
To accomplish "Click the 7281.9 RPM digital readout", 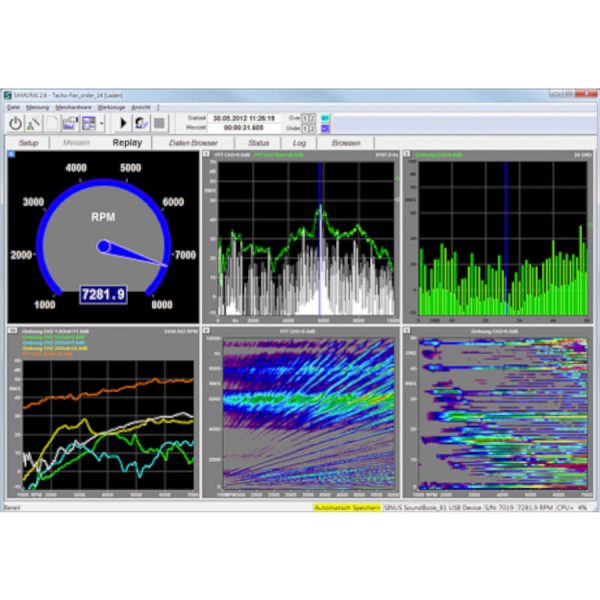I will (103, 295).
